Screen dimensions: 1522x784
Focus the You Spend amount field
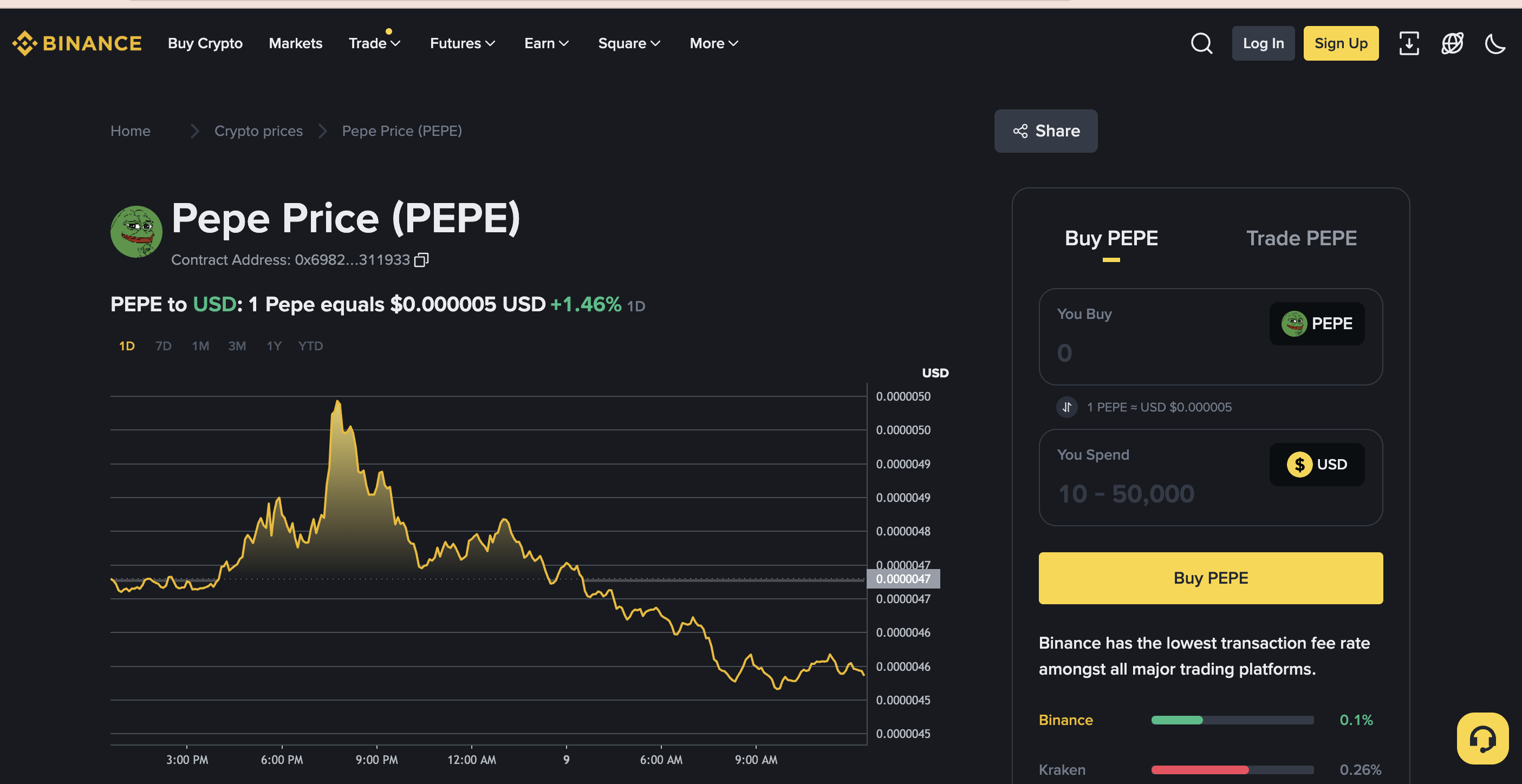(1152, 494)
